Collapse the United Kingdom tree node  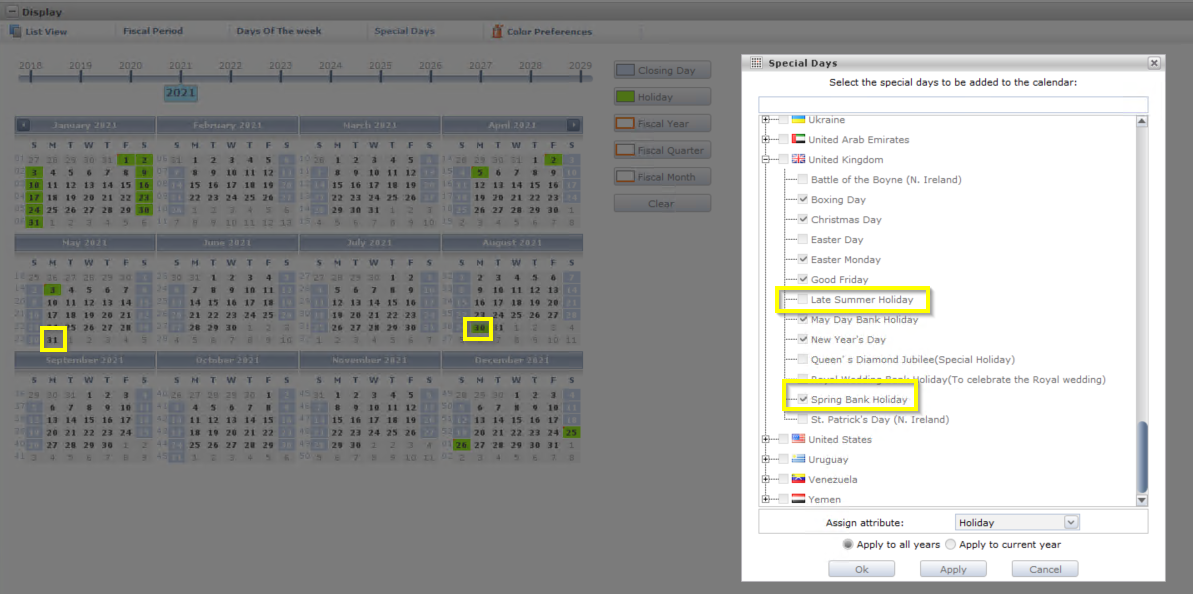(x=766, y=159)
